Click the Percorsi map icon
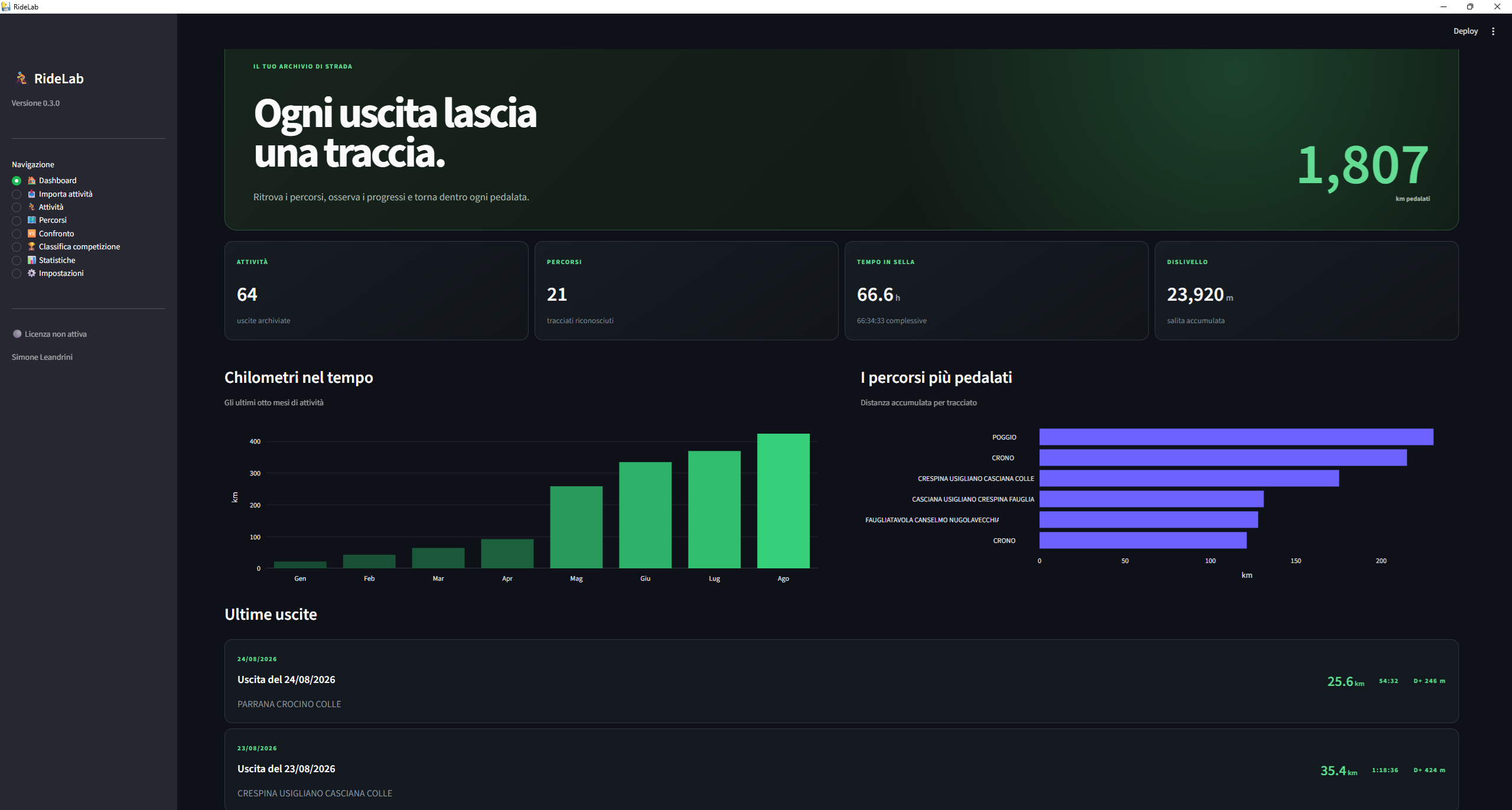This screenshot has width=1512, height=810. 32,220
